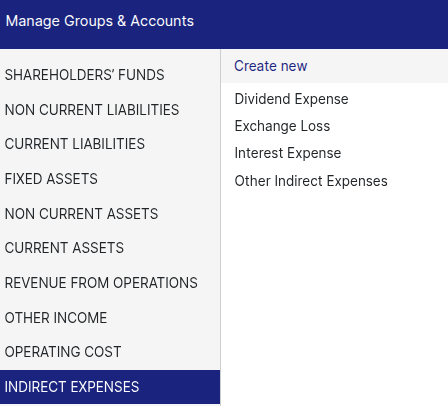The height and width of the screenshot is (406, 448).
Task: Open the Dividend Expense account
Action: 291,99
